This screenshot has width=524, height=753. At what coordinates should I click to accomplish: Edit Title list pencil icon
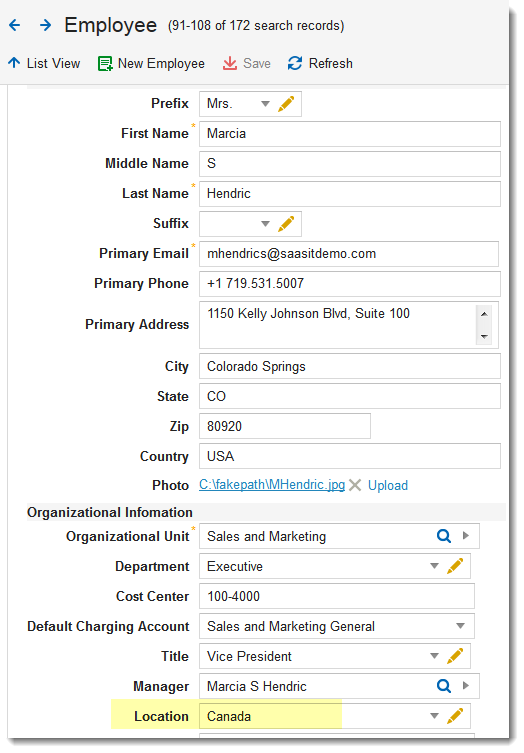click(455, 656)
